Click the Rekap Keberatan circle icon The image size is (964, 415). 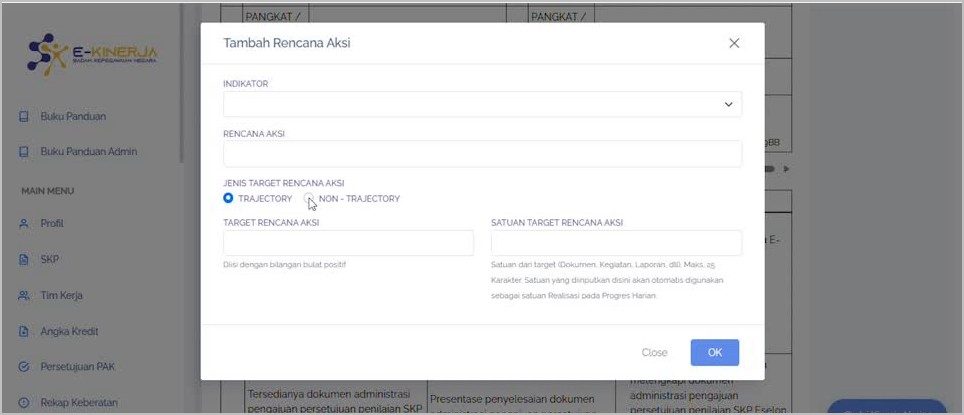(24, 403)
